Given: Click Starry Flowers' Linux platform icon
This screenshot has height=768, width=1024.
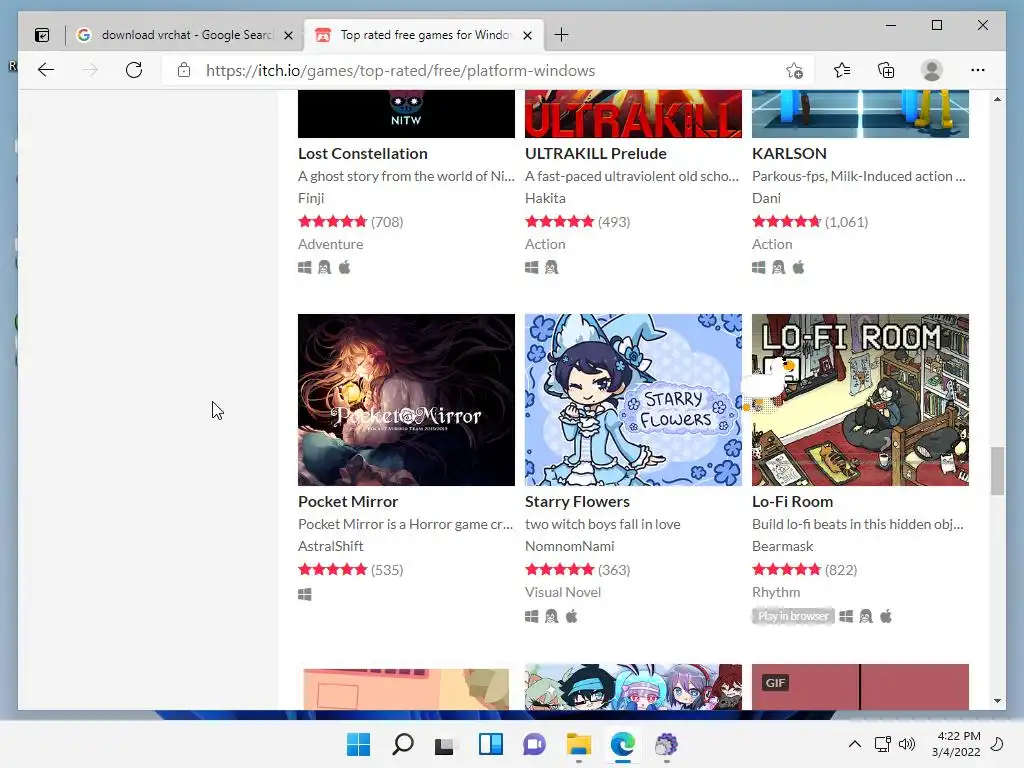Looking at the screenshot, I should coord(552,616).
